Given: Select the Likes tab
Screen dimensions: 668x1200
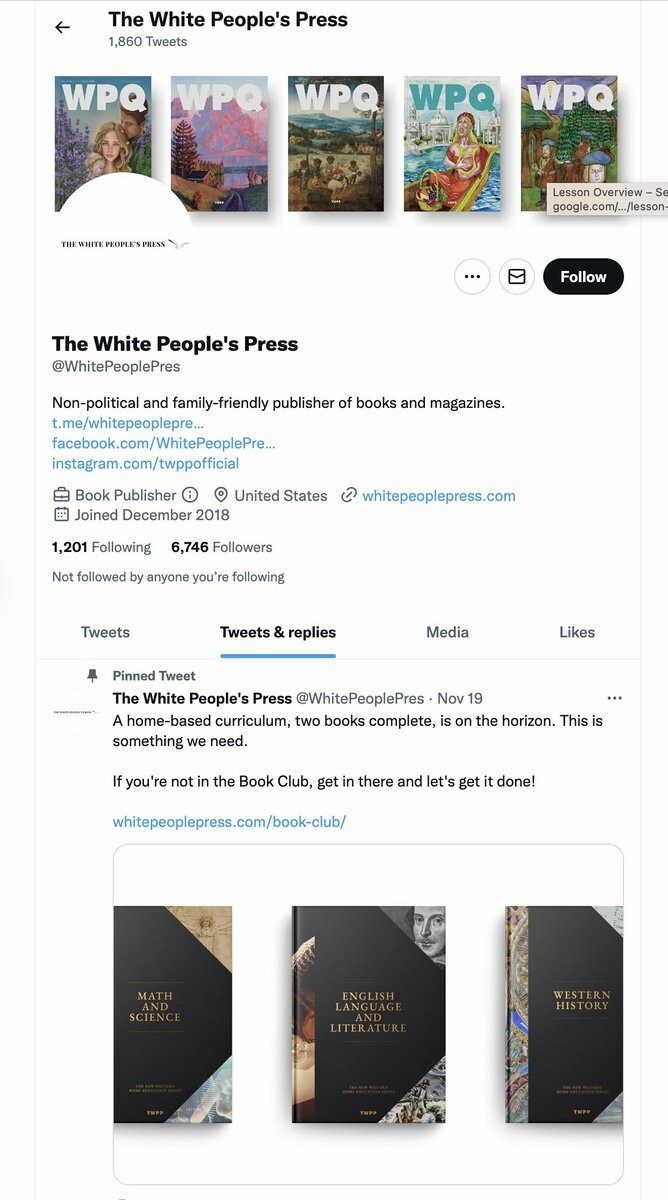Looking at the screenshot, I should coord(577,632).
